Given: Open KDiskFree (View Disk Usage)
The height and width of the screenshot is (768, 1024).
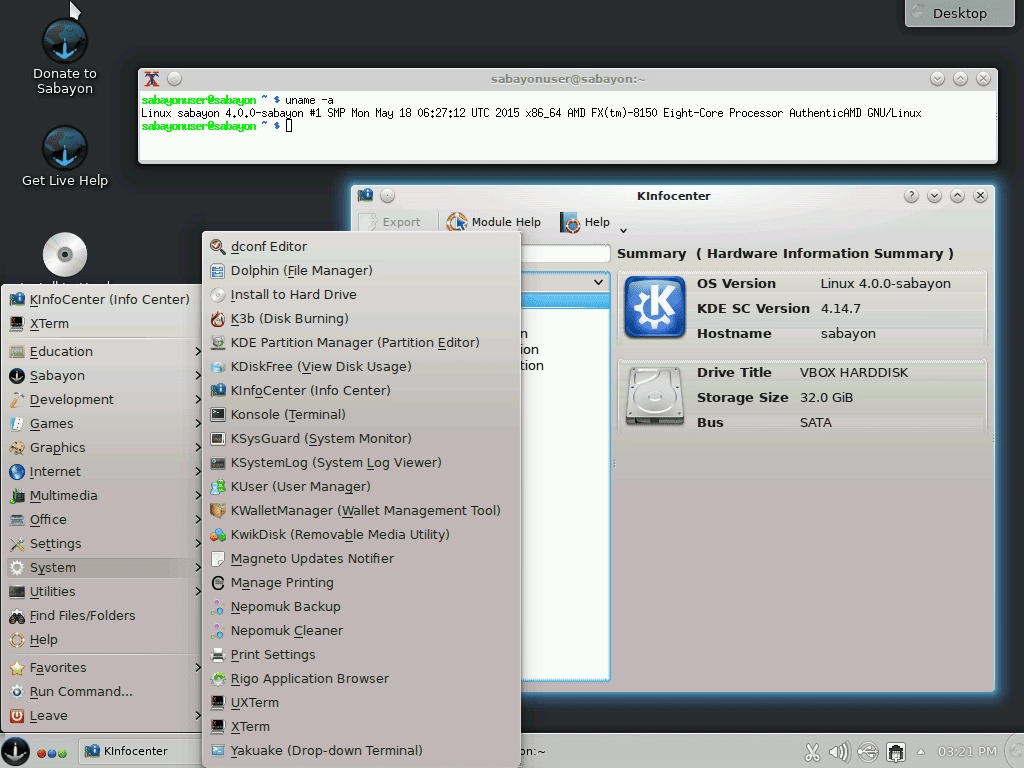Looking at the screenshot, I should pos(361,366).
